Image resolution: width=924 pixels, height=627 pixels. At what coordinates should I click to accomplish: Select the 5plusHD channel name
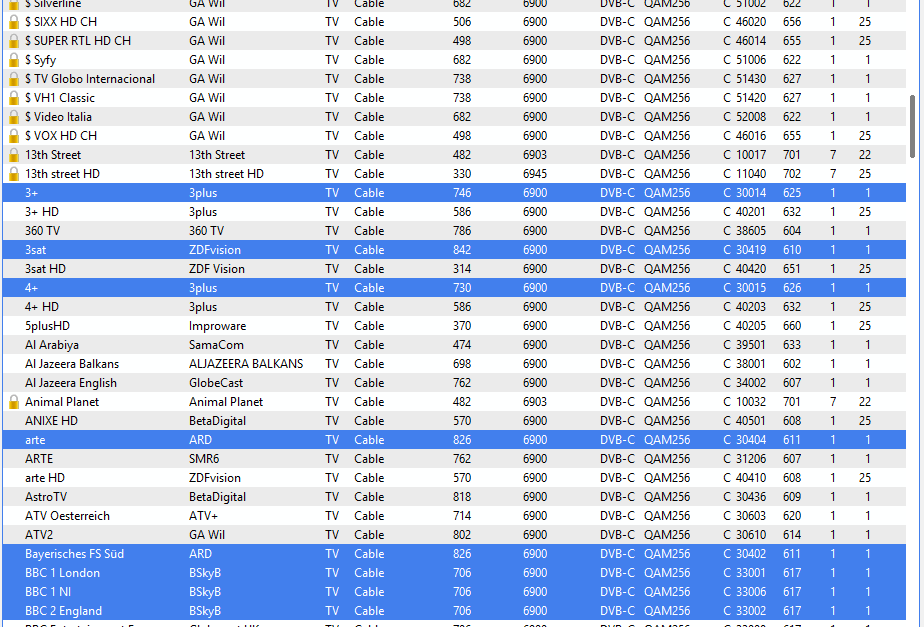point(47,326)
